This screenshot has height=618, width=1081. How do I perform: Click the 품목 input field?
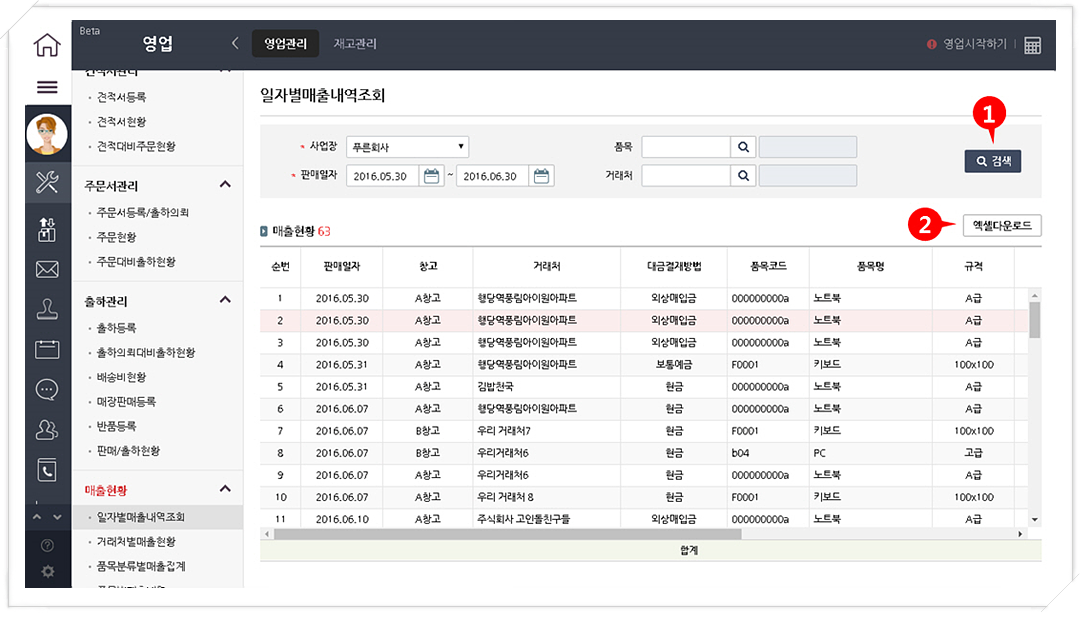click(x=686, y=147)
